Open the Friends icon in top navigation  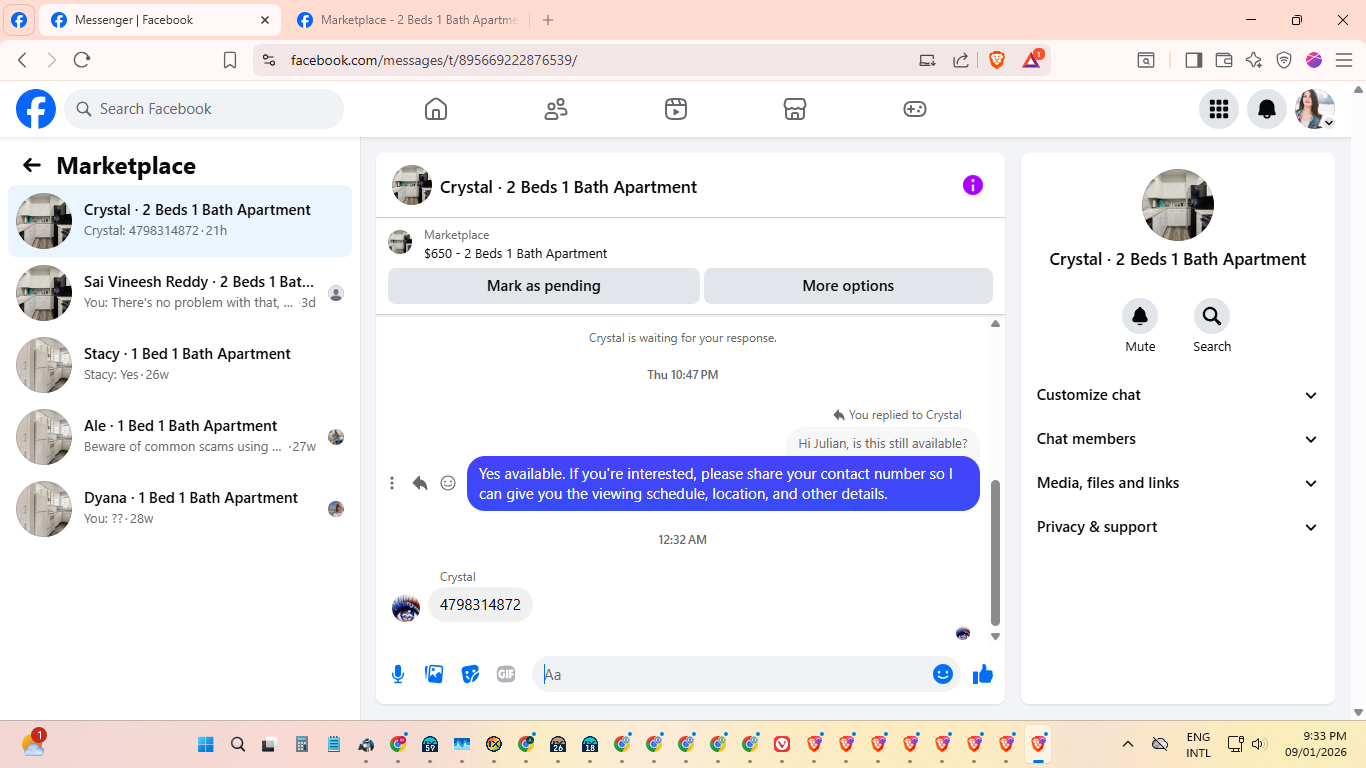(556, 109)
